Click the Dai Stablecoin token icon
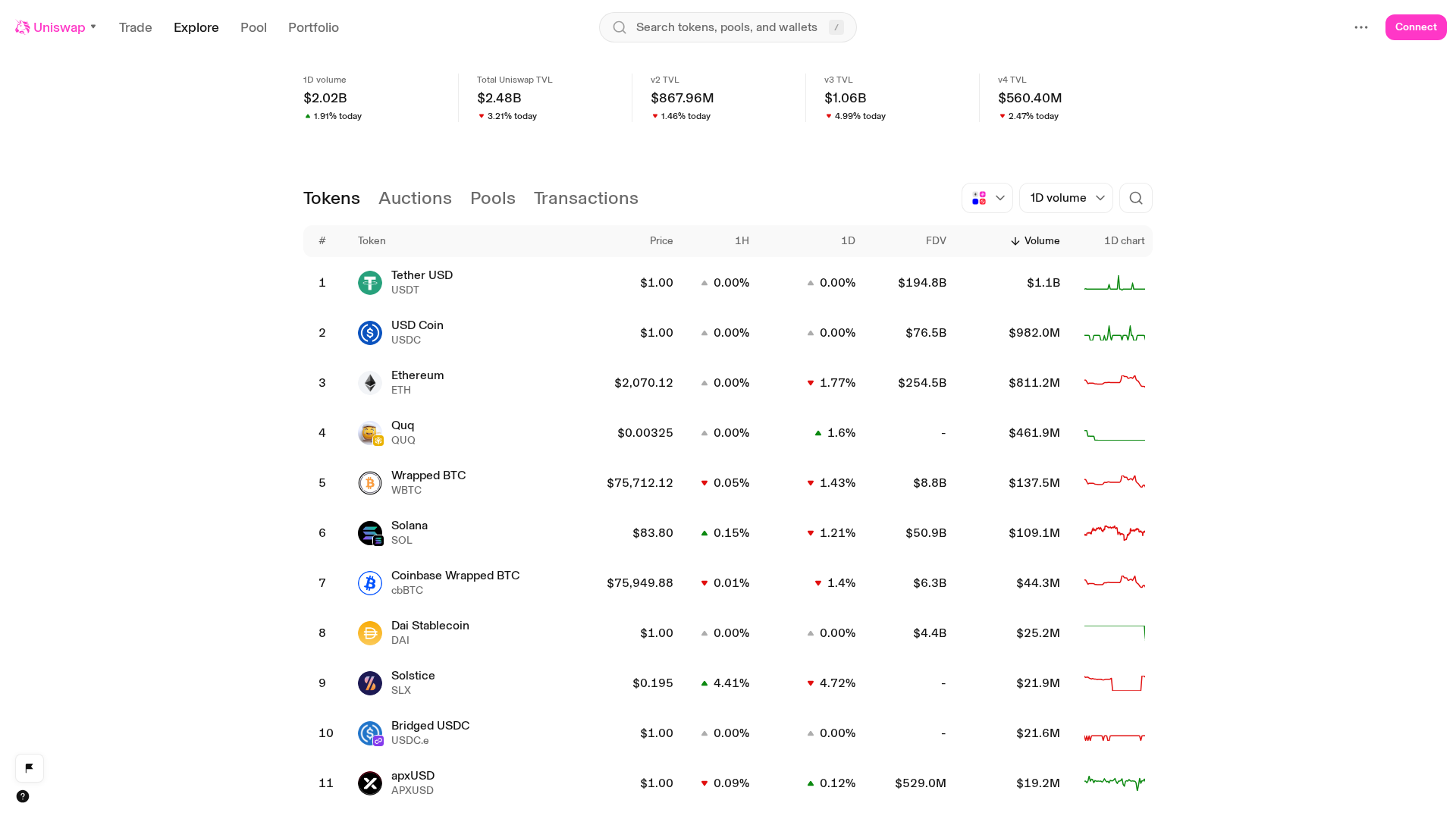 tap(370, 633)
